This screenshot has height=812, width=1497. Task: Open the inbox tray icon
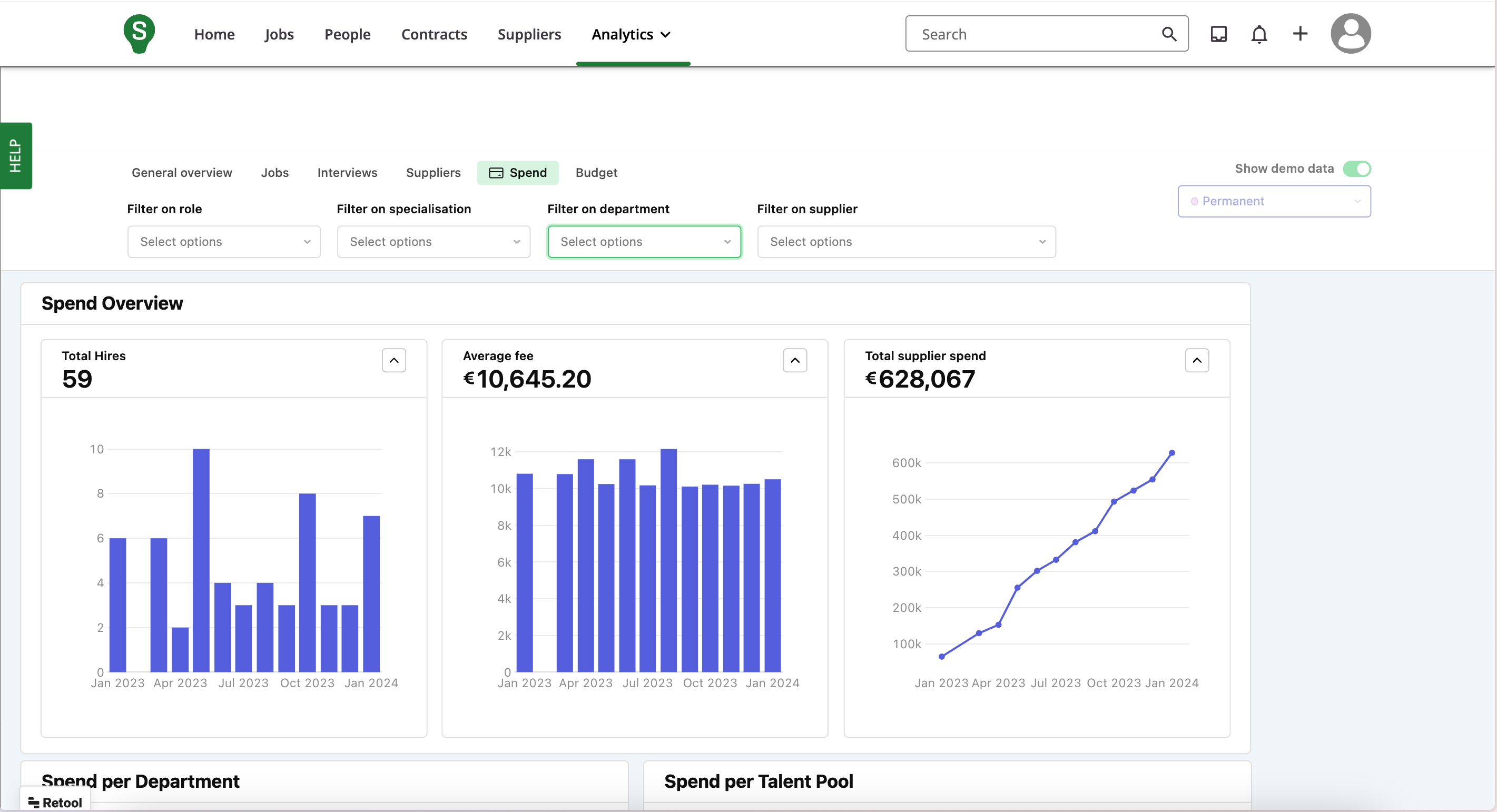[1218, 34]
